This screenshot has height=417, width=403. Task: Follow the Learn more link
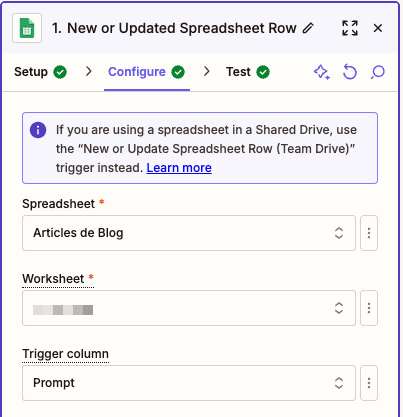179,168
